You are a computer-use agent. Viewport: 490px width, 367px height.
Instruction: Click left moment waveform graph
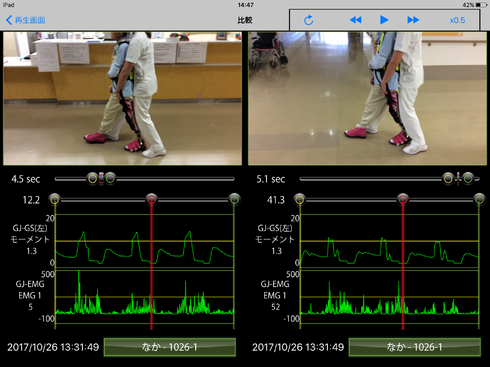[145, 241]
